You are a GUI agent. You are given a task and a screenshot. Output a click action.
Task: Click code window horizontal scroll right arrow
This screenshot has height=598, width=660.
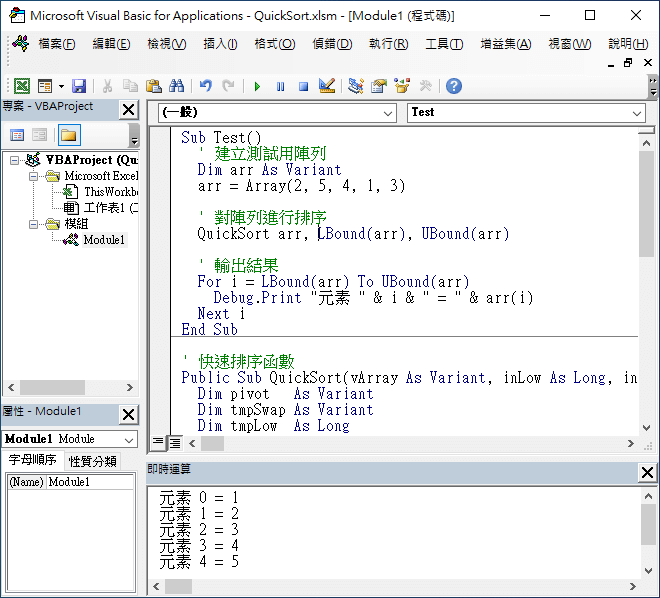pos(631,444)
